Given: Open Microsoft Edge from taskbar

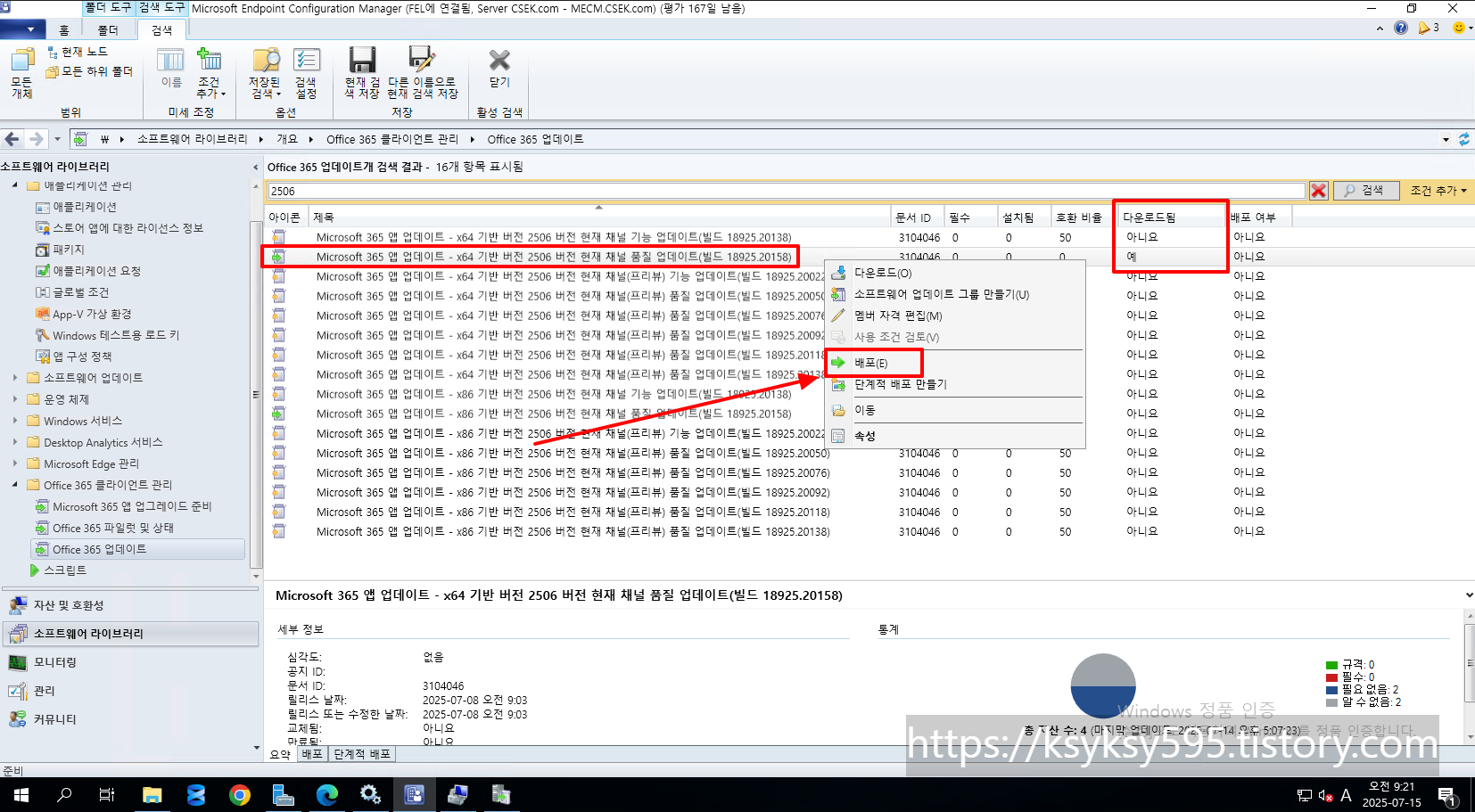Looking at the screenshot, I should 326,795.
